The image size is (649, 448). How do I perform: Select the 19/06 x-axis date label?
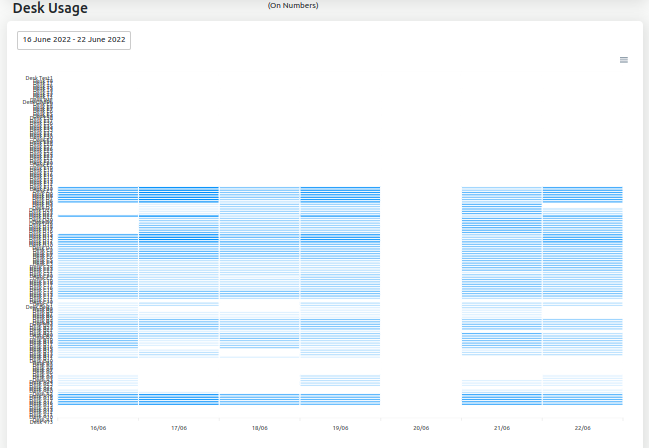pyautogui.click(x=340, y=428)
